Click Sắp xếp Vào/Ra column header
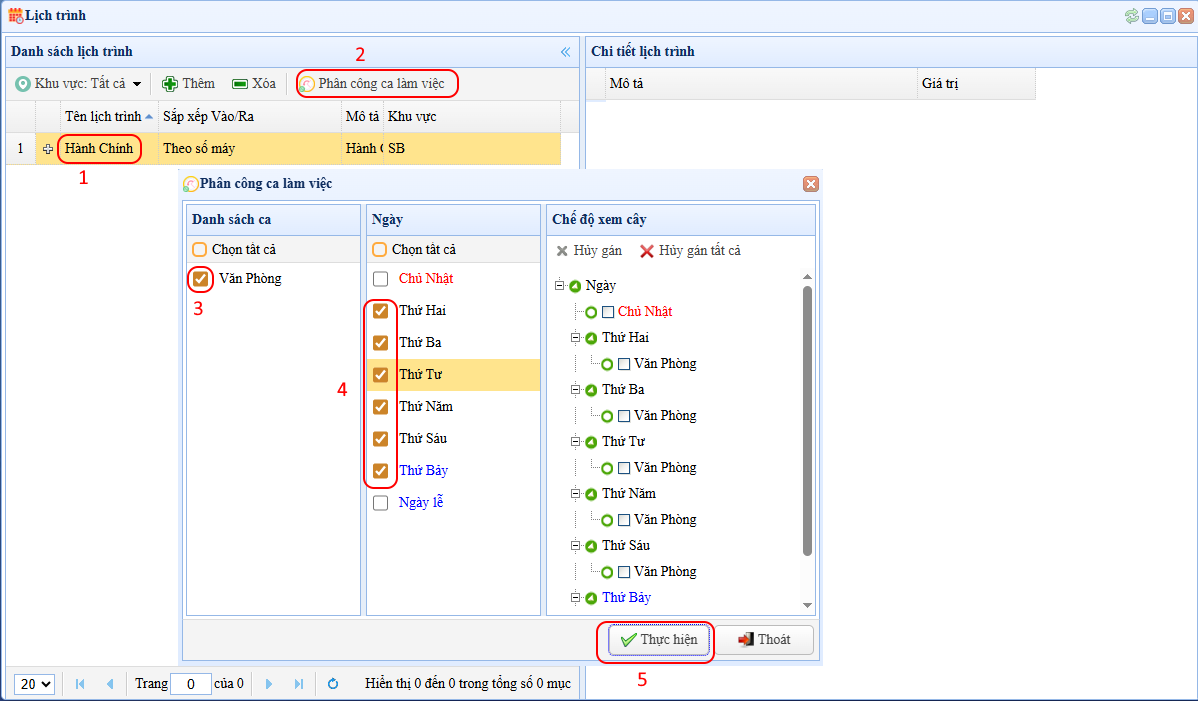 250,116
